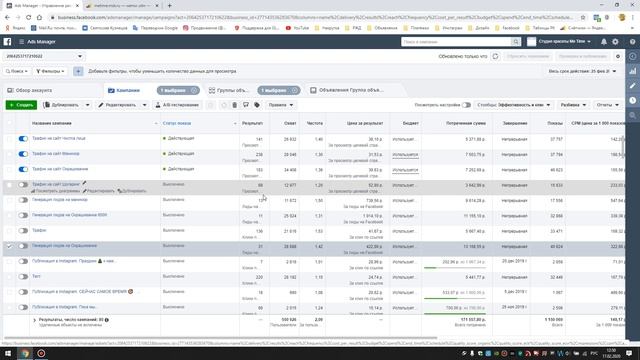
Task: Switch to the second browser tab
Action: pos(121,6)
